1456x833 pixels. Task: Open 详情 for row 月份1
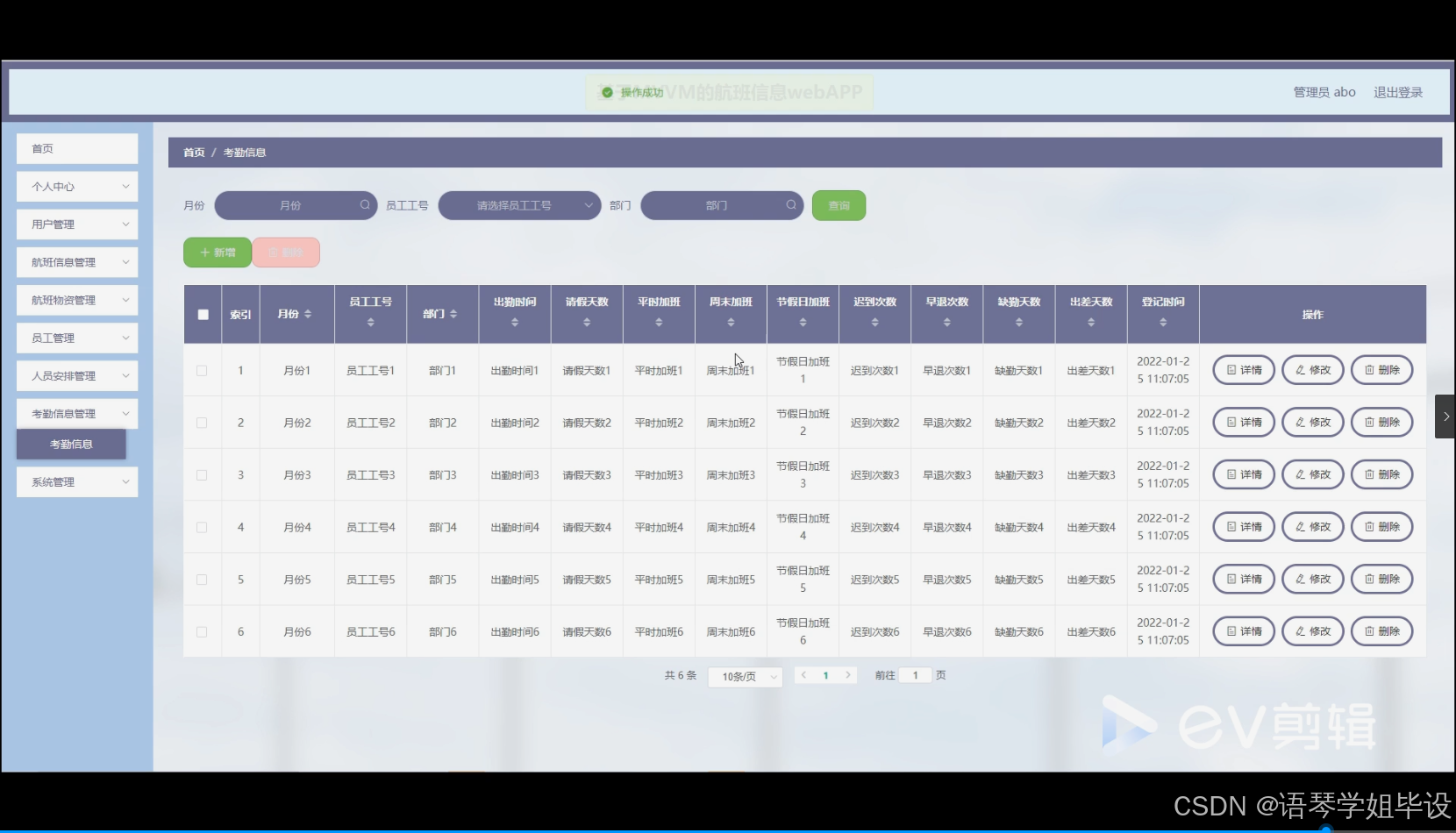tap(1244, 370)
